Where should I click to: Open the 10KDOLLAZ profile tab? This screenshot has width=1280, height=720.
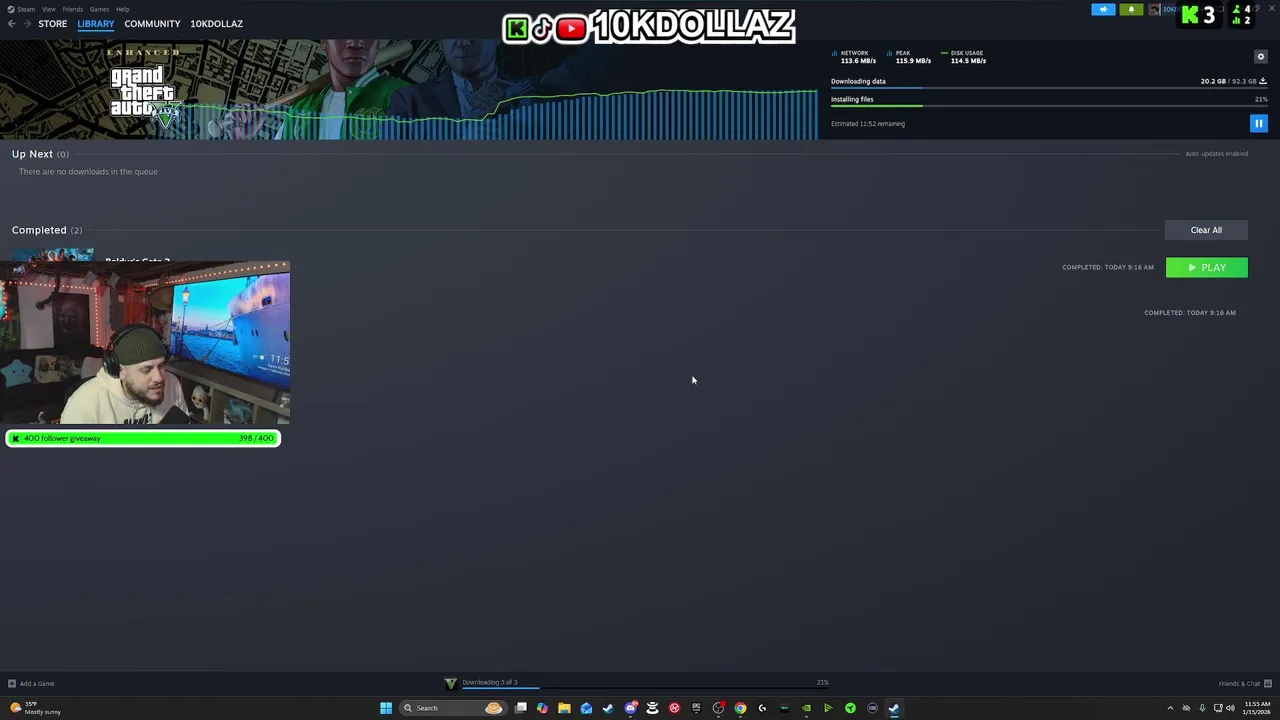pyautogui.click(x=216, y=24)
